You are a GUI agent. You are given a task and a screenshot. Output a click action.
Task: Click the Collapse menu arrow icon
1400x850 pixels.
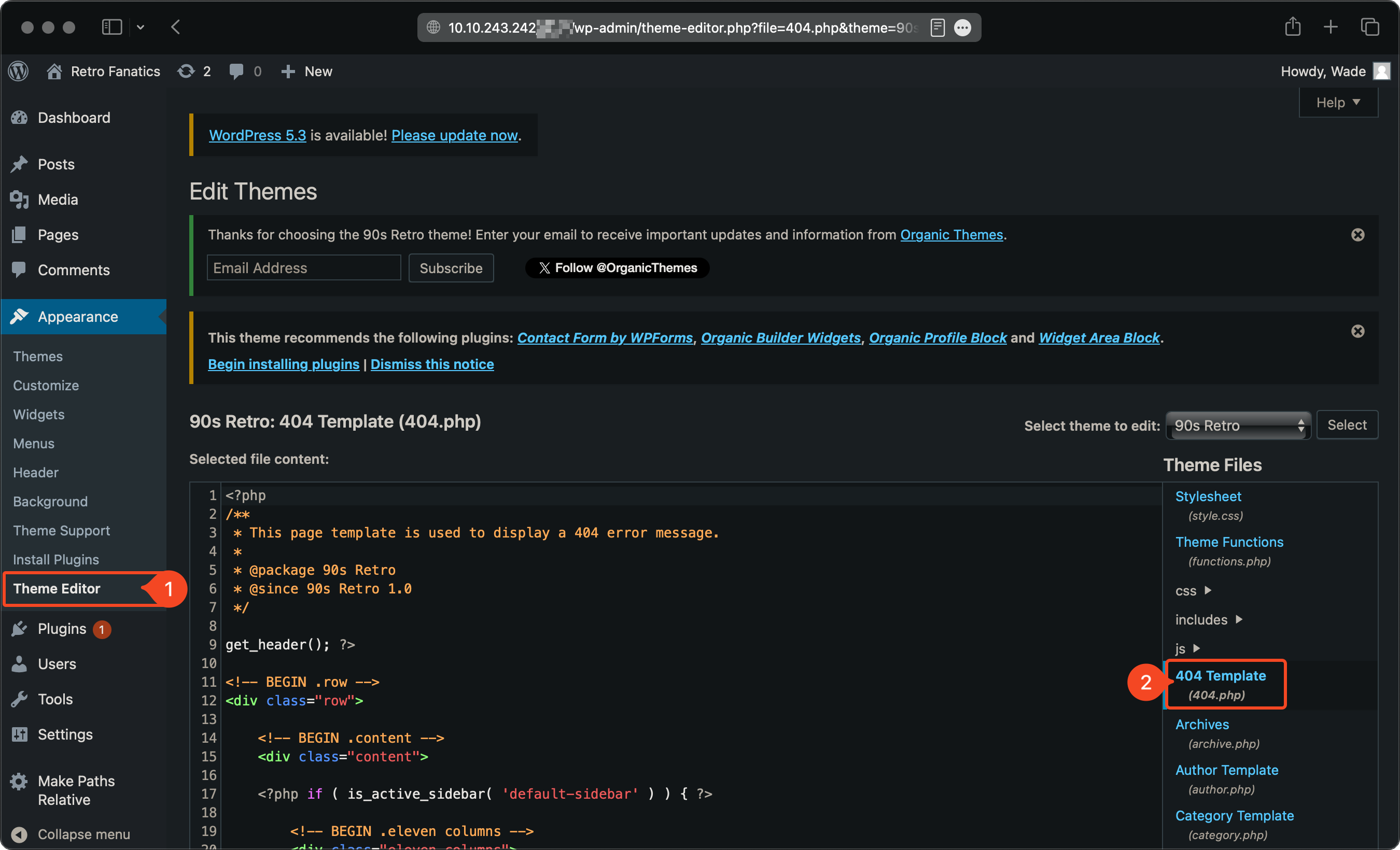[19, 834]
